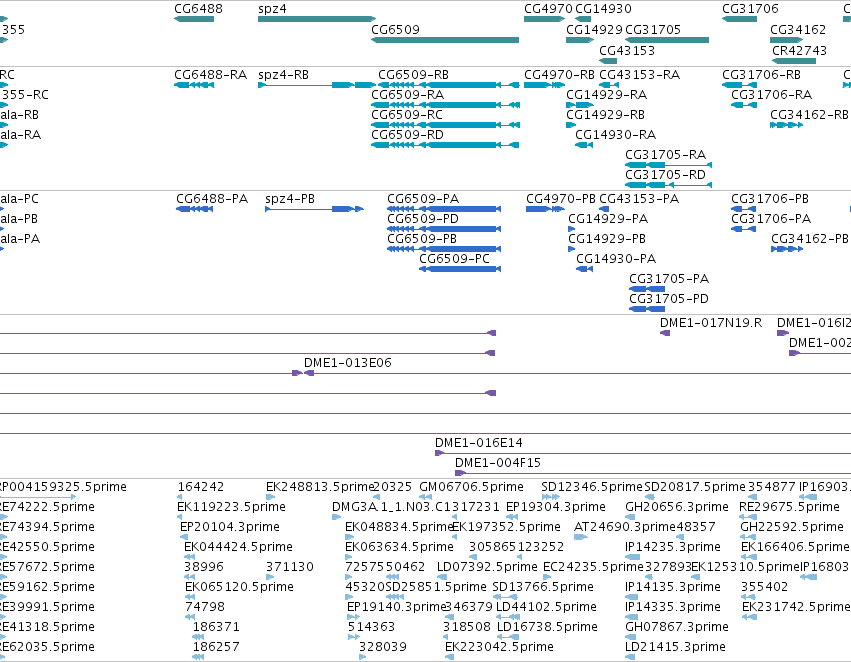The height and width of the screenshot is (662, 851).
Task: Select EST LD21415.3prime
Action: [x=630, y=658]
